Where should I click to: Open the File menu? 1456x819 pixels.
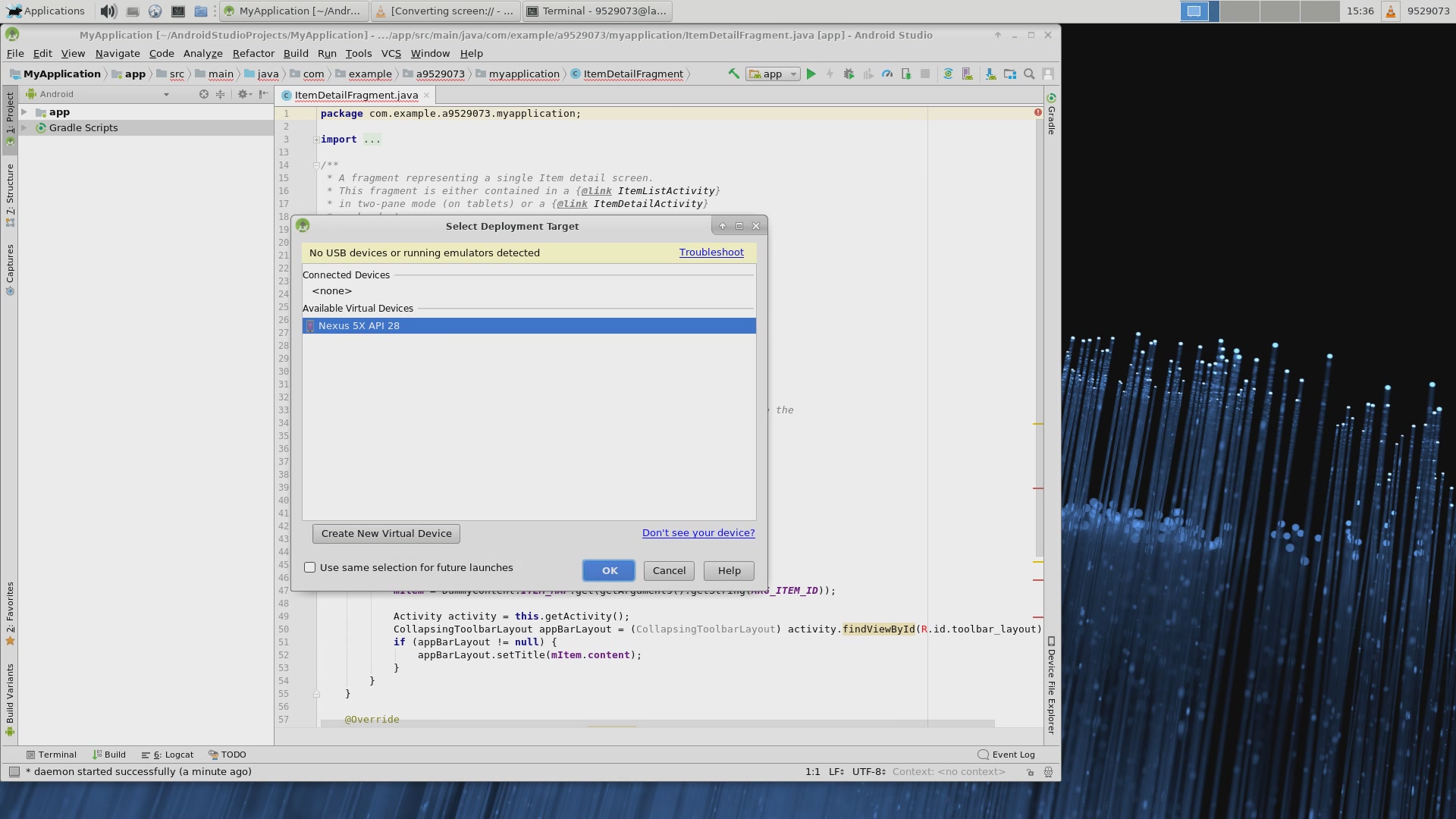pyautogui.click(x=15, y=53)
